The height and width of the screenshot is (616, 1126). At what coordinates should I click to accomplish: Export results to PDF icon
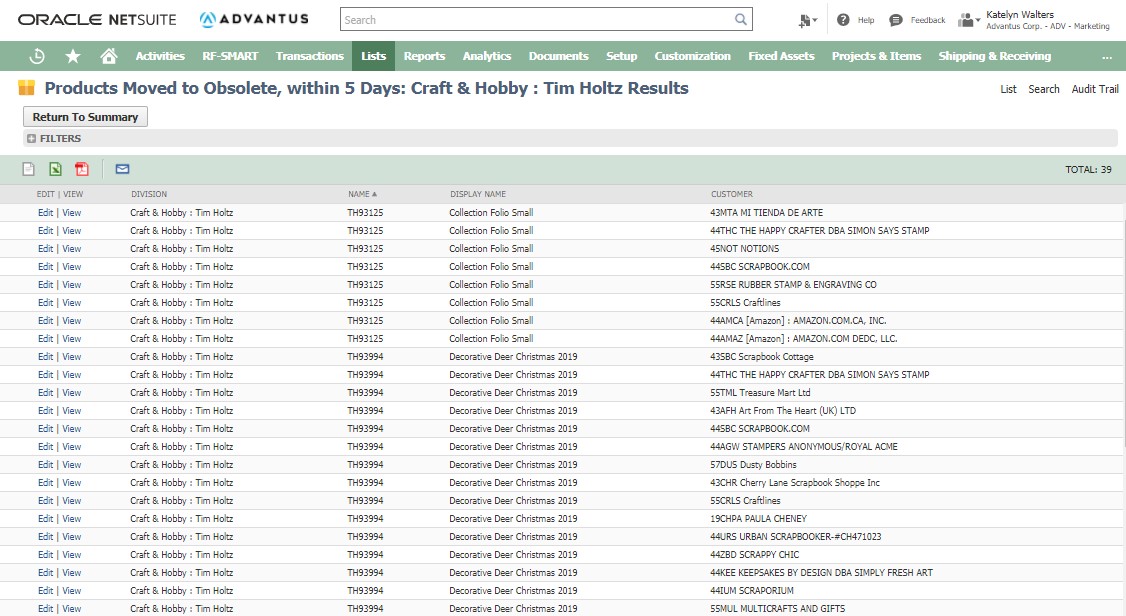pos(82,169)
